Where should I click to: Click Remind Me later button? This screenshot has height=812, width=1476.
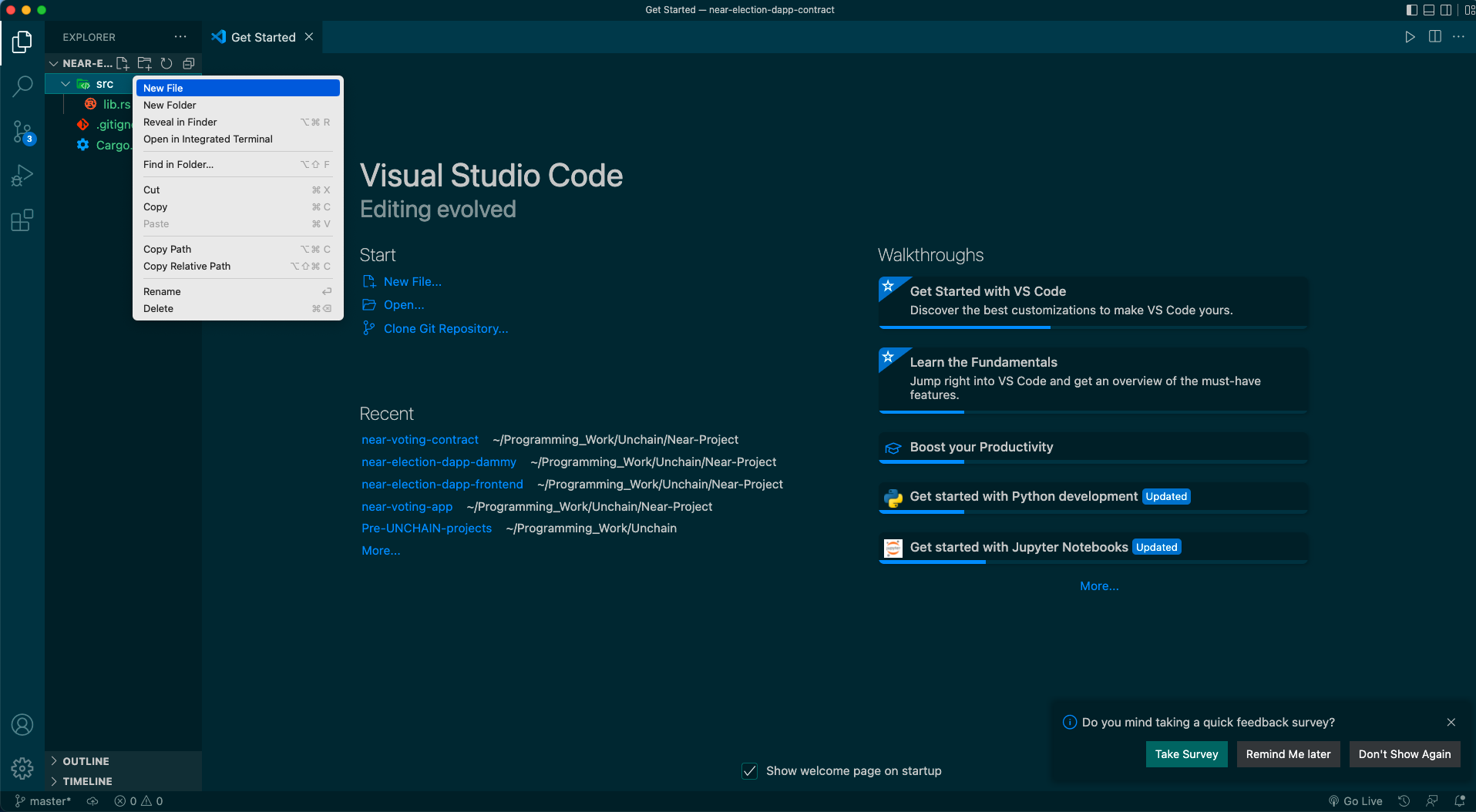coord(1288,754)
